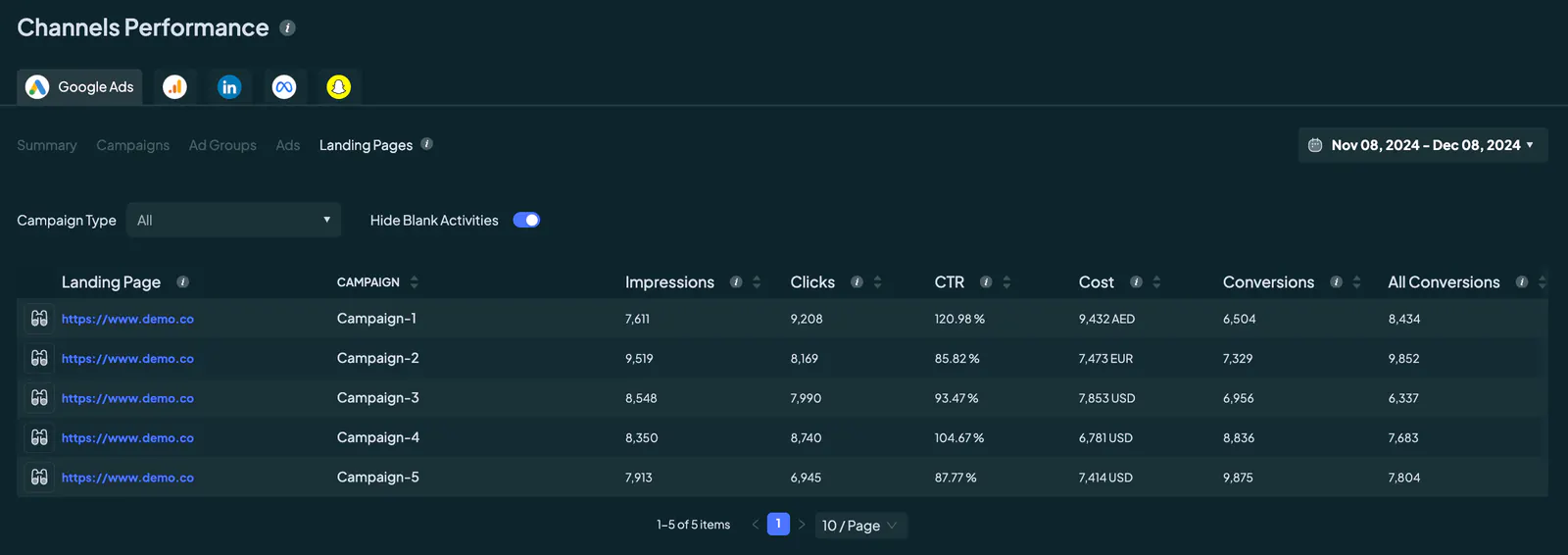The height and width of the screenshot is (555, 1568).
Task: Click the Impressions column info icon
Action: (736, 281)
